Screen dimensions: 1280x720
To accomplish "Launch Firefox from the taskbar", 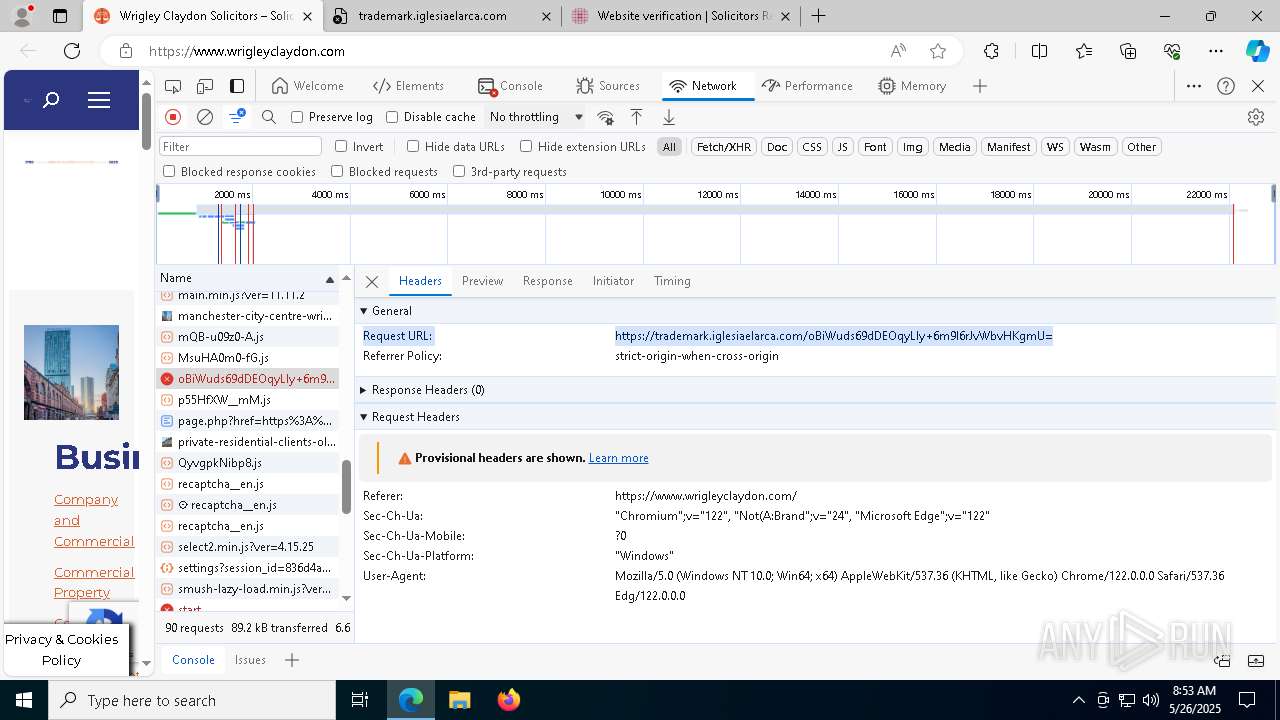I will coord(508,700).
